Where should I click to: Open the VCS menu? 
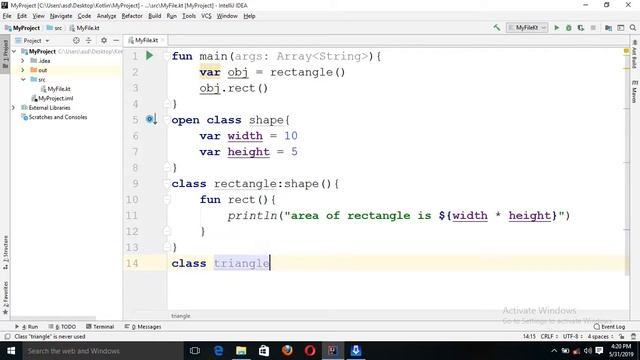tap(206, 16)
